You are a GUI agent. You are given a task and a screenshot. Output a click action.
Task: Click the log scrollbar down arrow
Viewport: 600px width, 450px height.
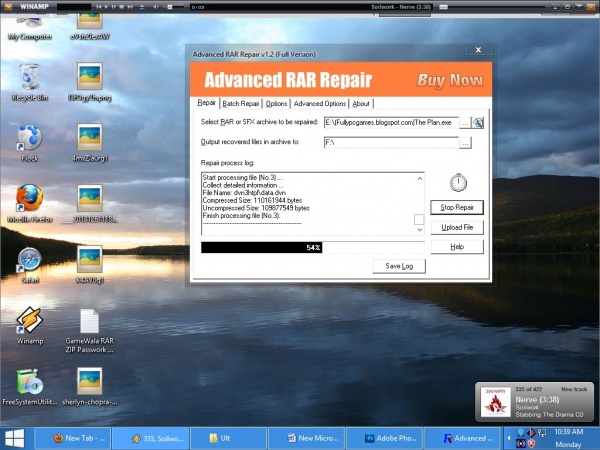tap(419, 230)
